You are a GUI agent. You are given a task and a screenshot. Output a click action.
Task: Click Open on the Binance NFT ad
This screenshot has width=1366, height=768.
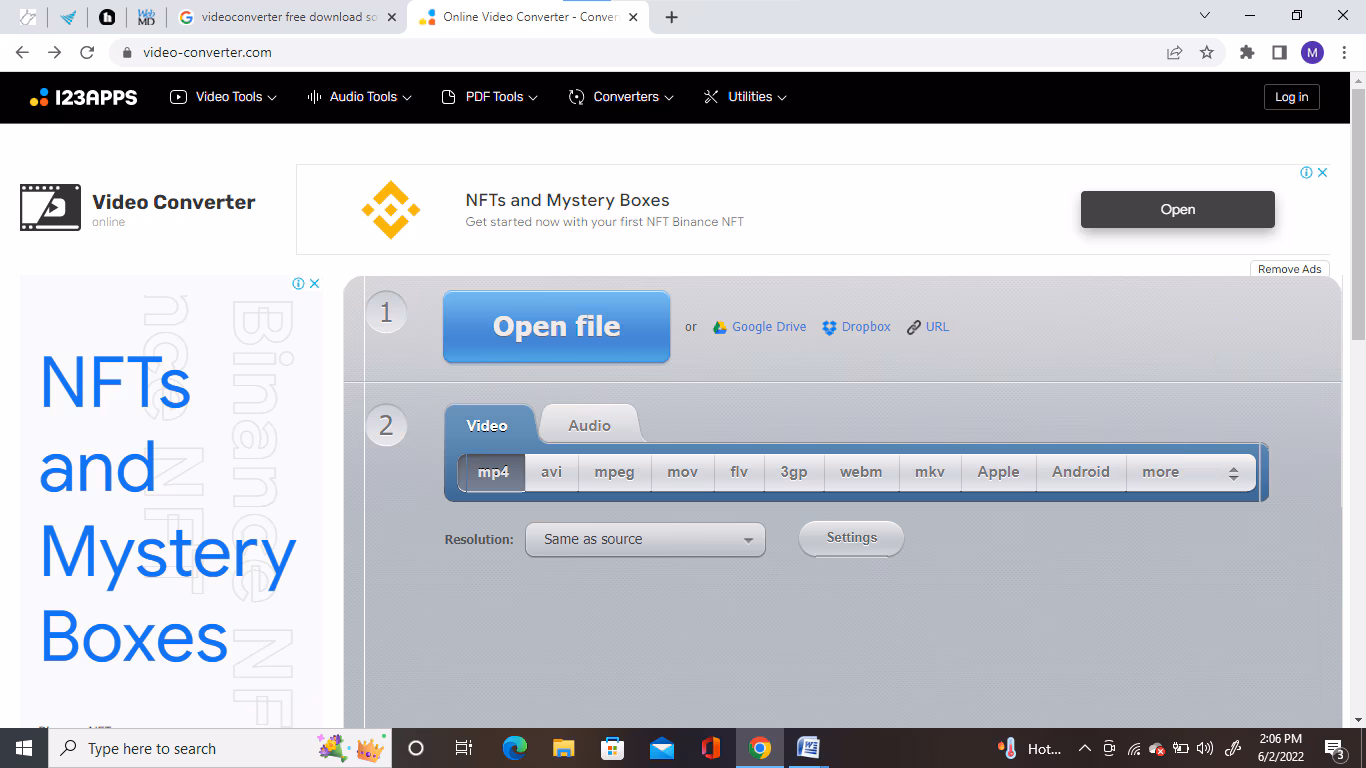1177,209
